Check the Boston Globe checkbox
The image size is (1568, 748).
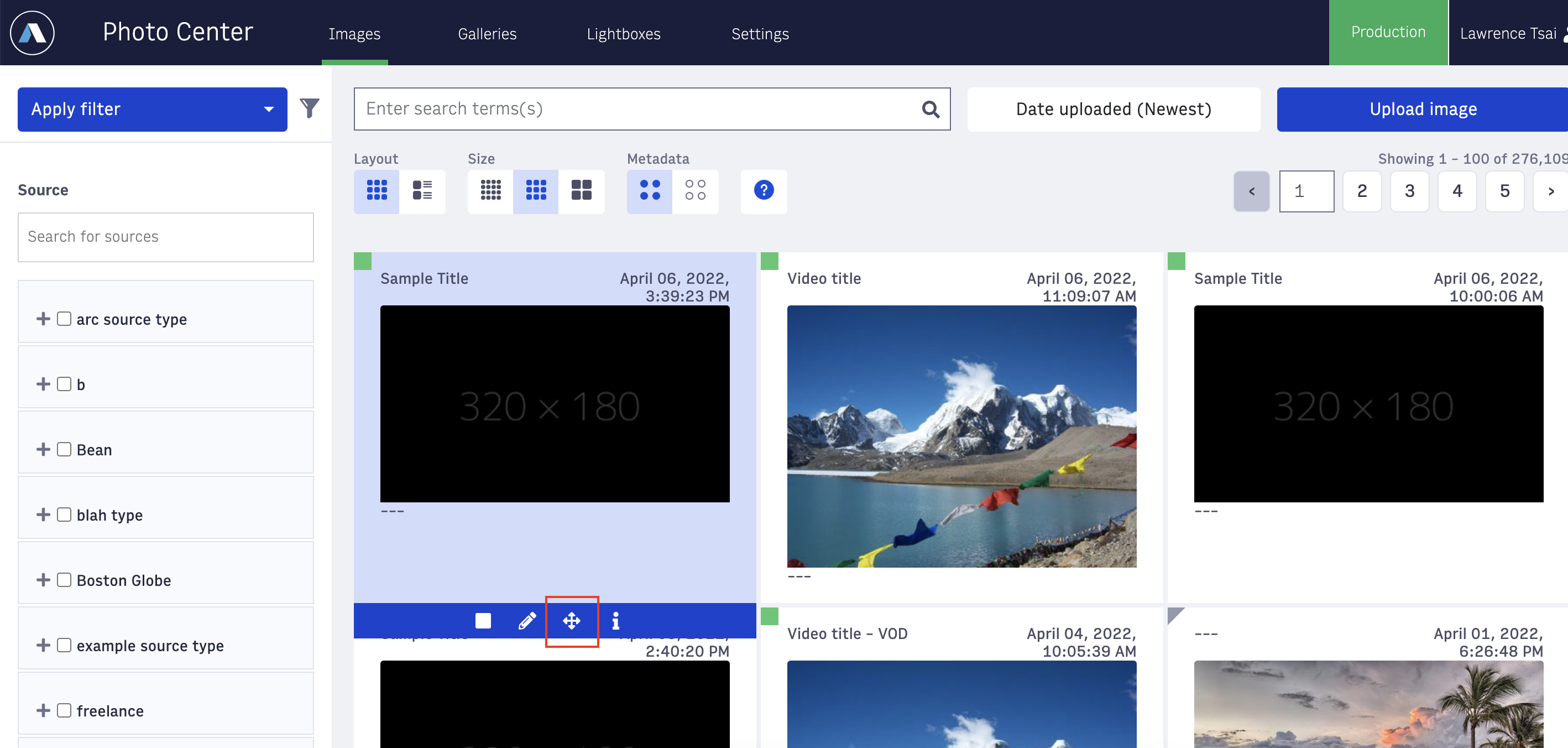tap(64, 580)
